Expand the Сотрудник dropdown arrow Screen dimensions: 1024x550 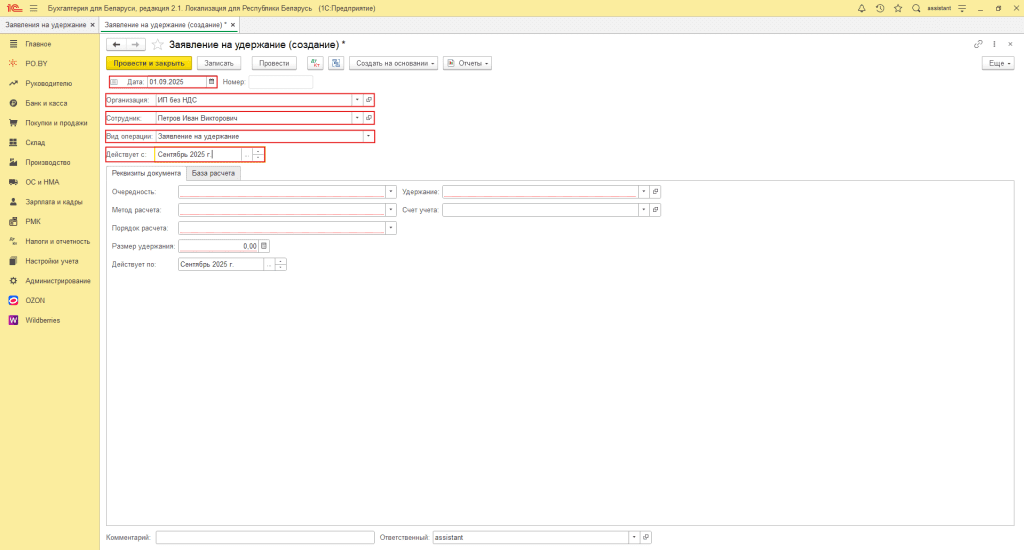(357, 118)
